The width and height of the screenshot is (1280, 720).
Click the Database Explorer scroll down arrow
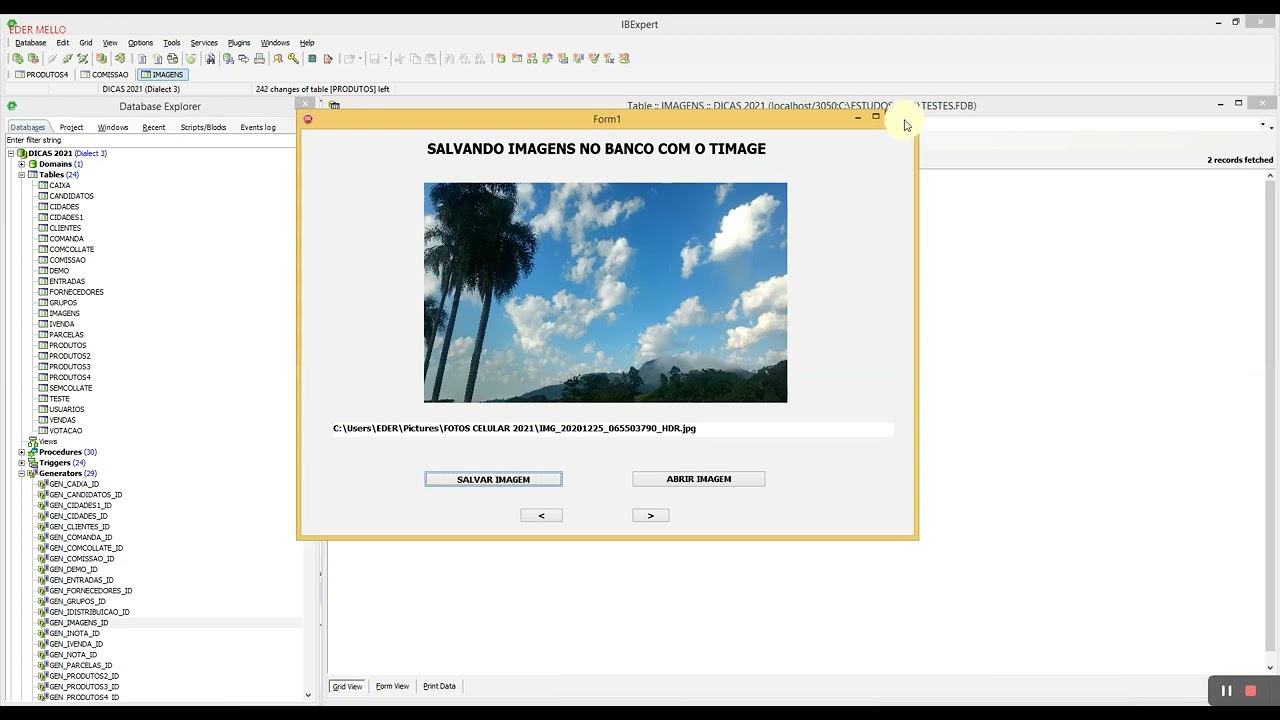pos(308,695)
